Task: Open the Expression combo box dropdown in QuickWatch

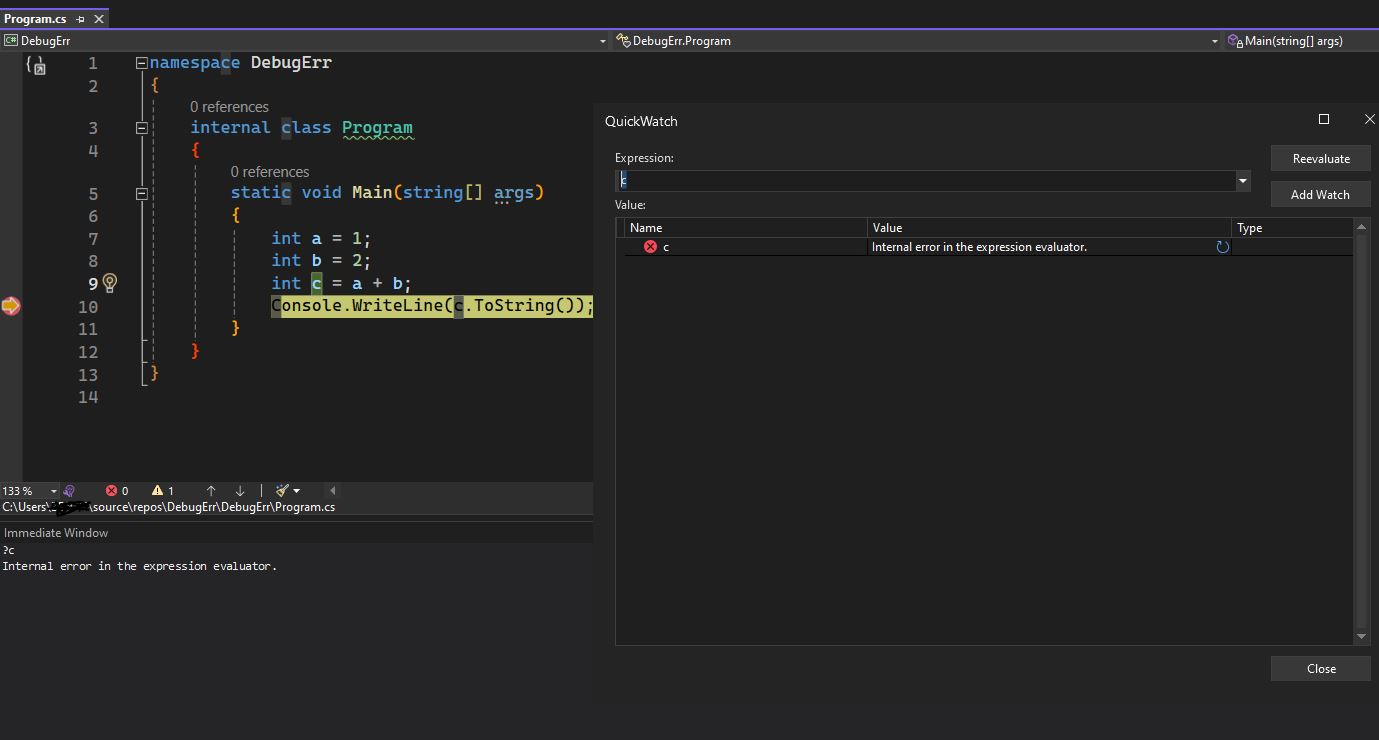Action: click(1243, 181)
